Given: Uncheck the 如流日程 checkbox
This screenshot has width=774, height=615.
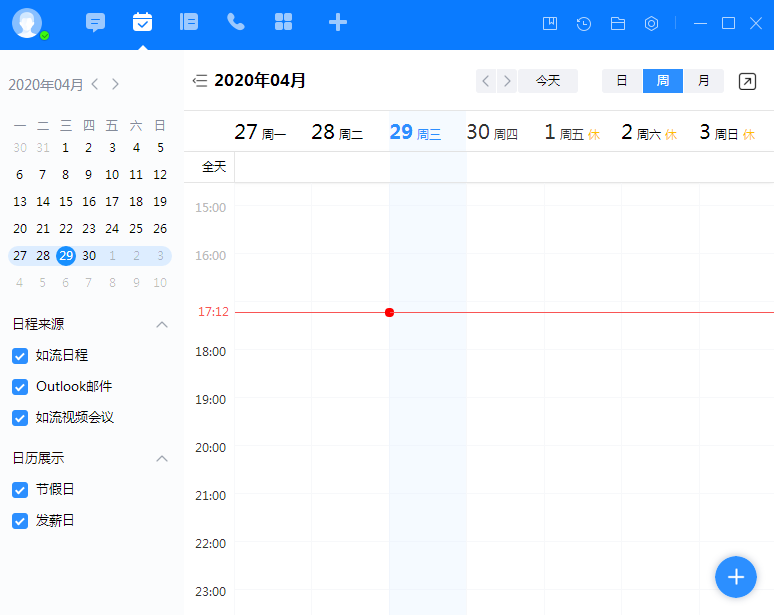Looking at the screenshot, I should click(x=20, y=356).
